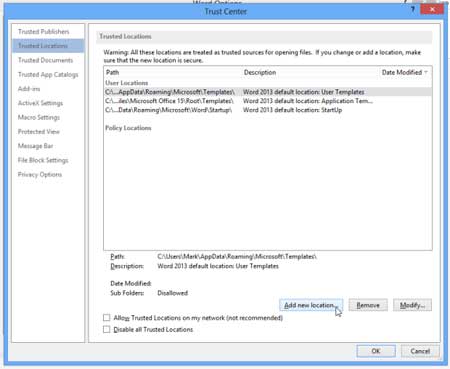
Task: Open the Date Modified column dropdown arrow
Action: click(x=426, y=72)
